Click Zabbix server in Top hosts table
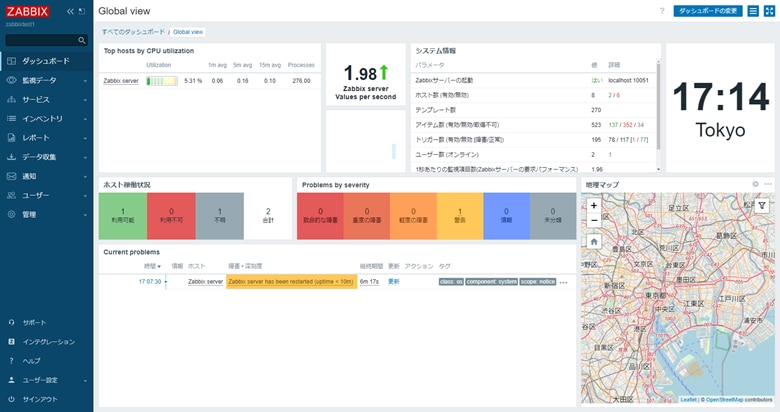 [121, 81]
